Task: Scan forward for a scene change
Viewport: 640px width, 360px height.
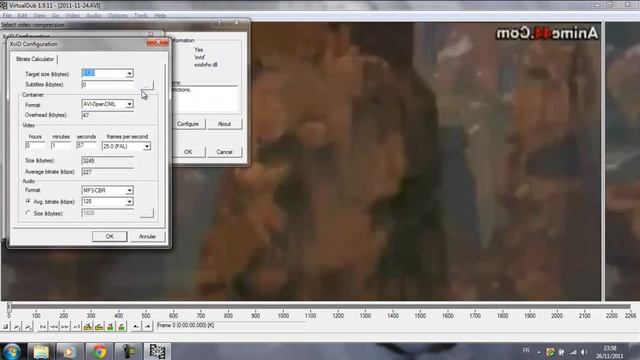Action: 121,326
